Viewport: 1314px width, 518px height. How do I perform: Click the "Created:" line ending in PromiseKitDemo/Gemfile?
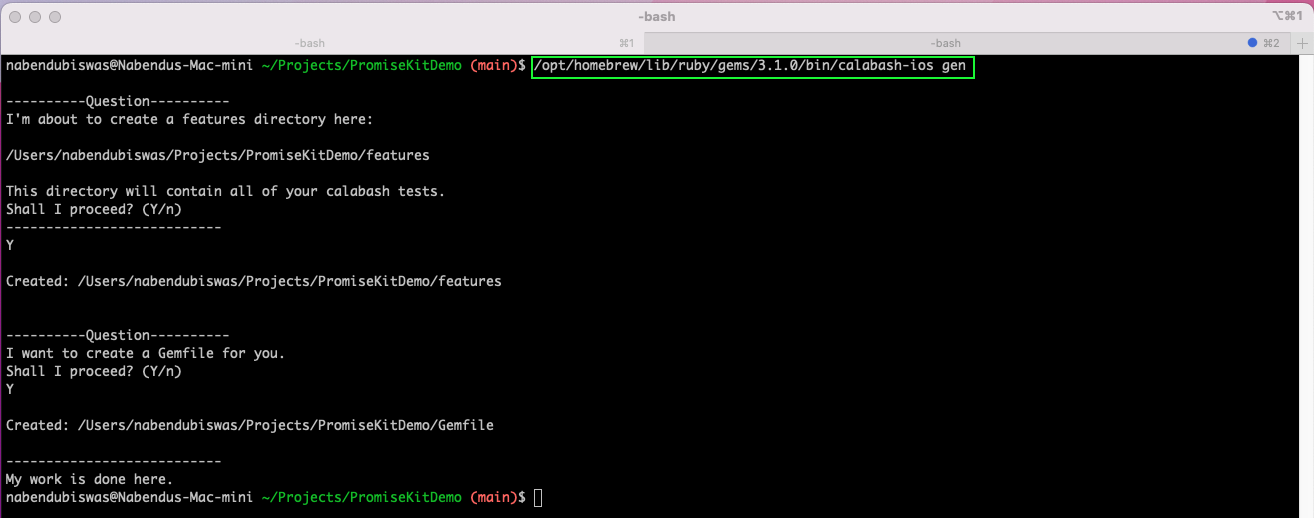click(x=250, y=425)
